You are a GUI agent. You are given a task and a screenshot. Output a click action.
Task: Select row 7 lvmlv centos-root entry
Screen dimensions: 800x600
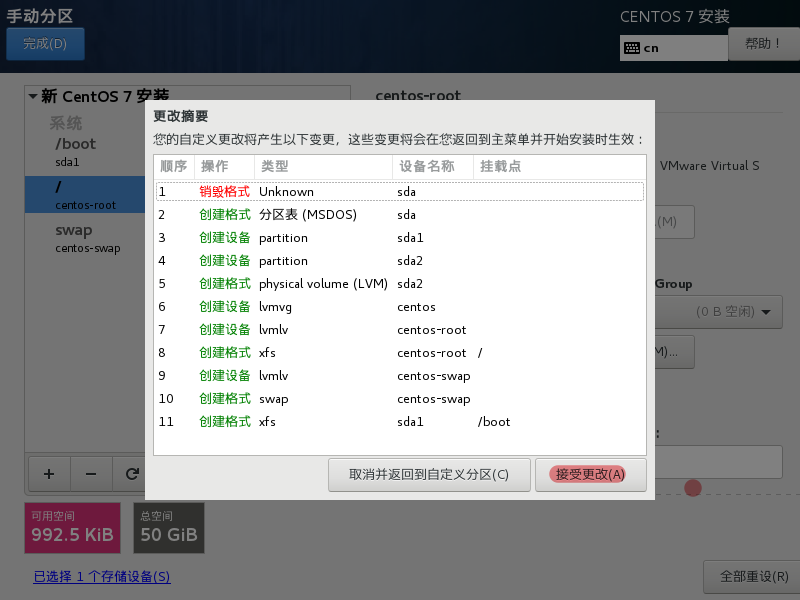(399, 330)
